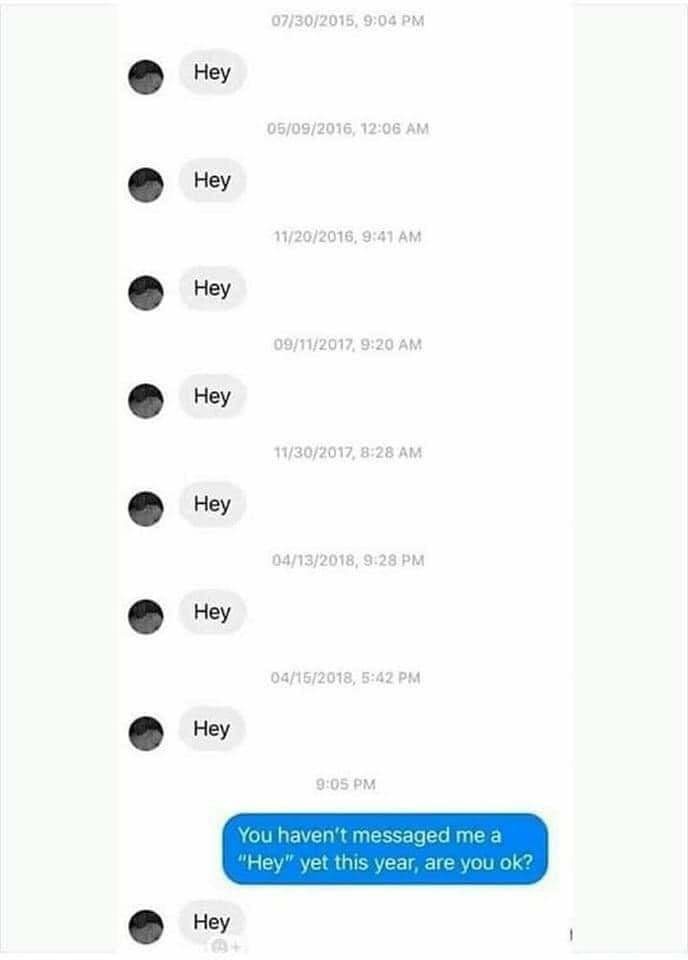The height and width of the screenshot is (960, 688).
Task: Open sender avatar beside the 04/15/2018 Hey
Action: [x=146, y=733]
